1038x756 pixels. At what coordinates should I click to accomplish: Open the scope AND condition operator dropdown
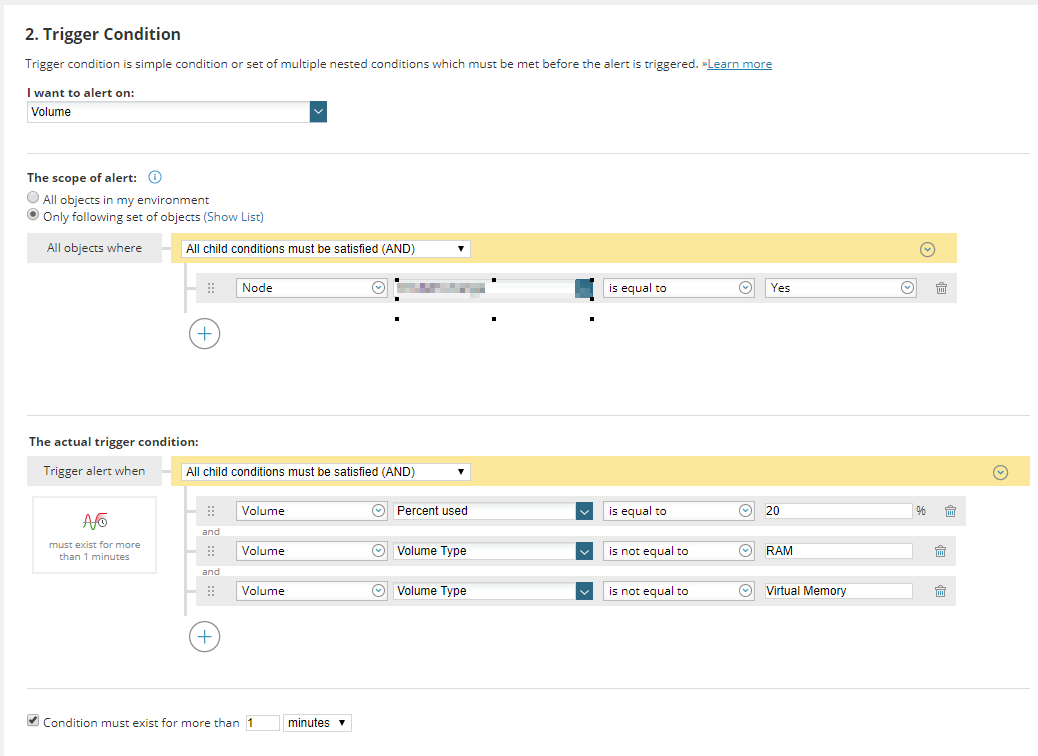327,248
